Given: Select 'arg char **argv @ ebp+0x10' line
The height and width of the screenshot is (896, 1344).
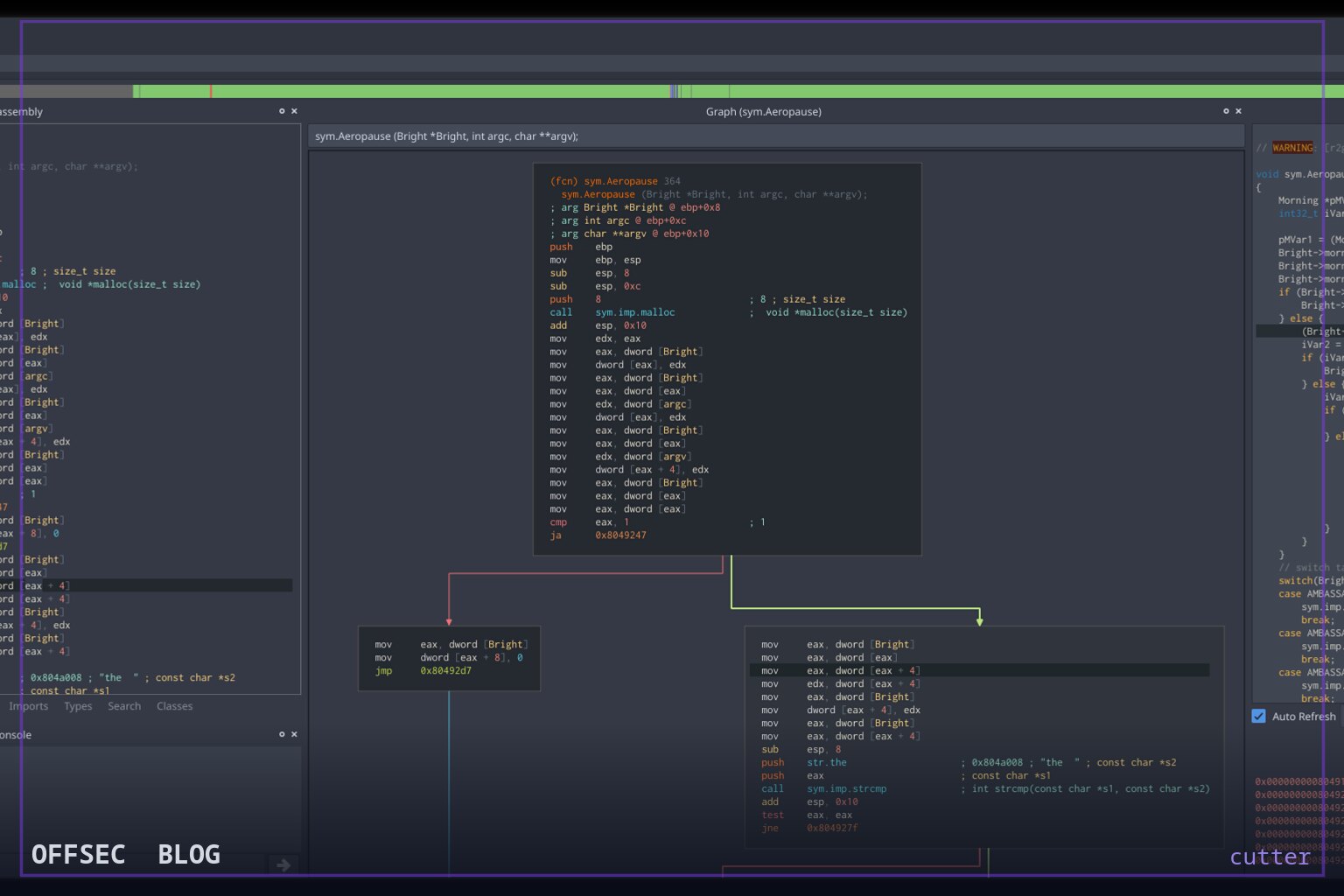Looking at the screenshot, I should pyautogui.click(x=629, y=234).
